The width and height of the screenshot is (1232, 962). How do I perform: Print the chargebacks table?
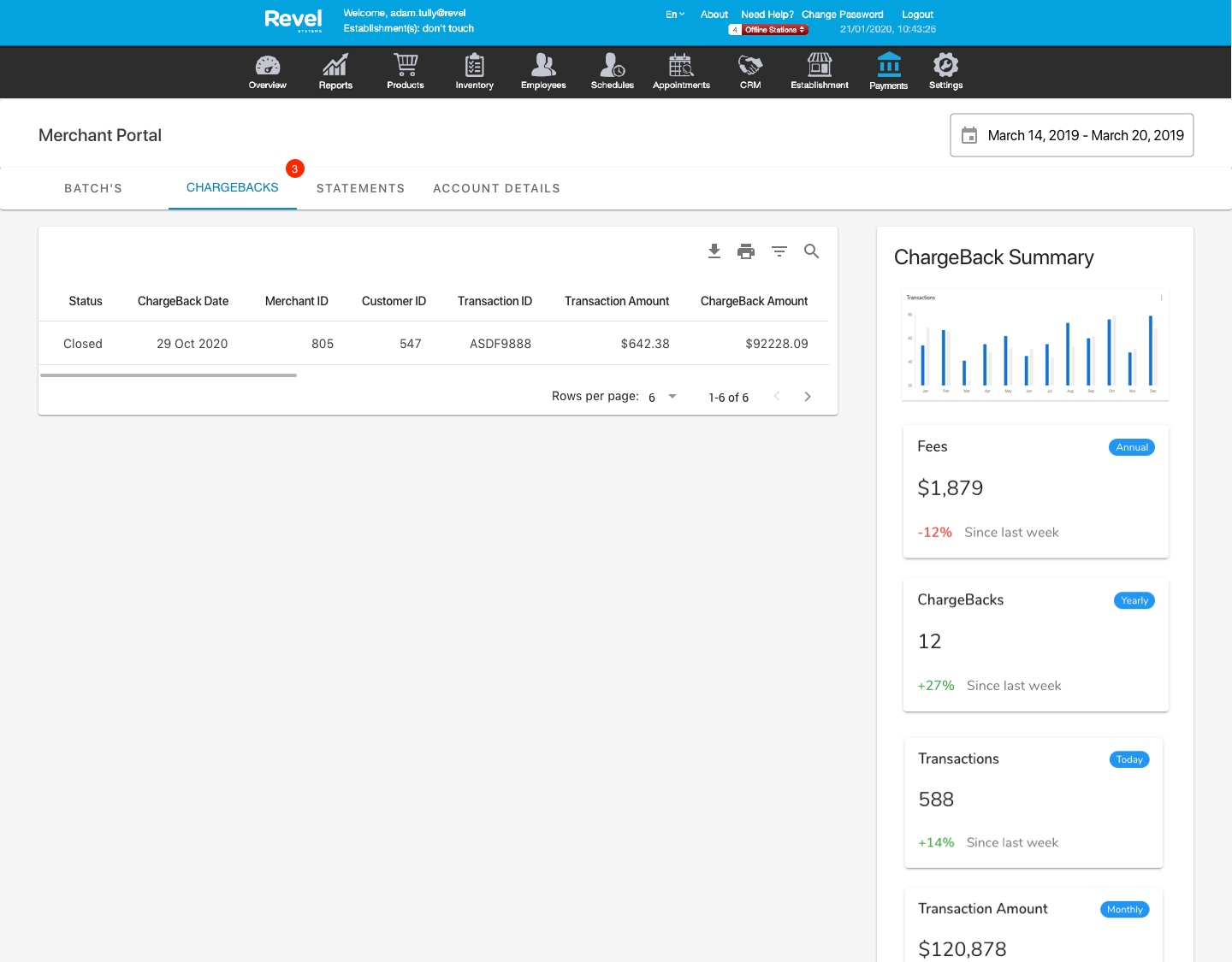click(x=746, y=251)
